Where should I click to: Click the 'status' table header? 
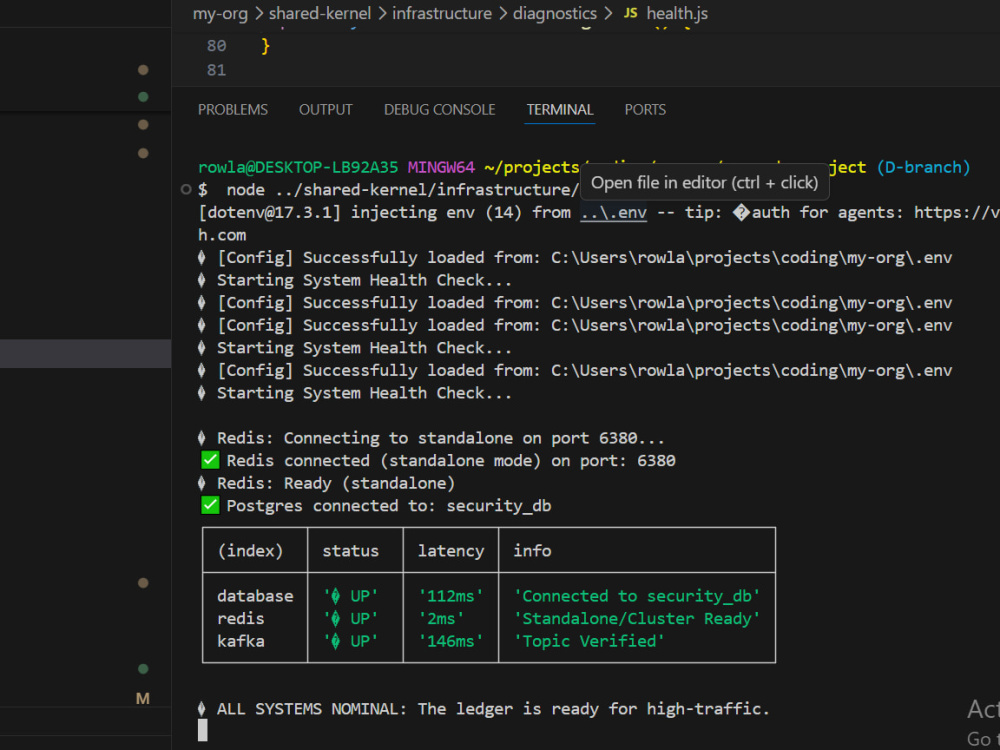click(350, 550)
